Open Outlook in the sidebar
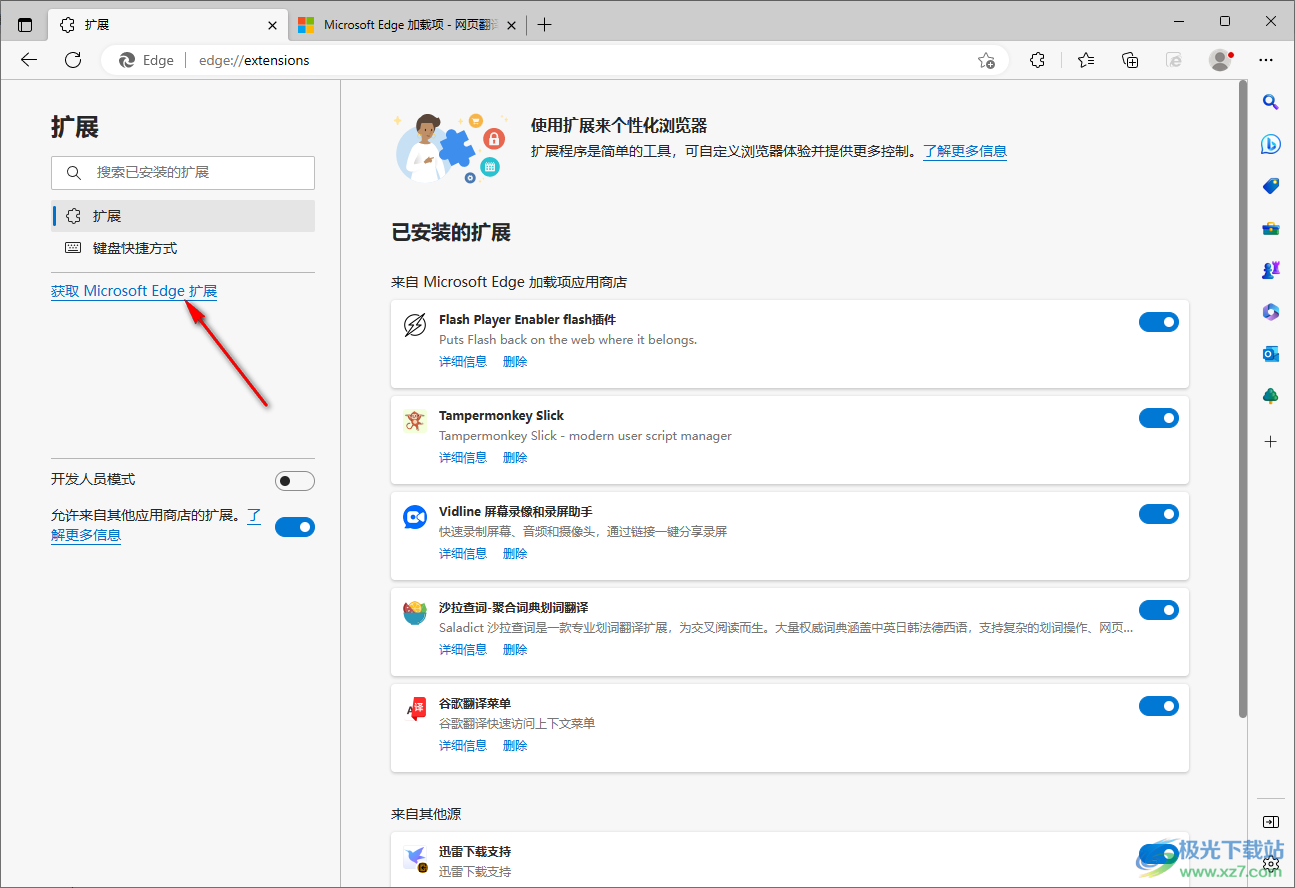This screenshot has width=1295, height=888. 1271,354
